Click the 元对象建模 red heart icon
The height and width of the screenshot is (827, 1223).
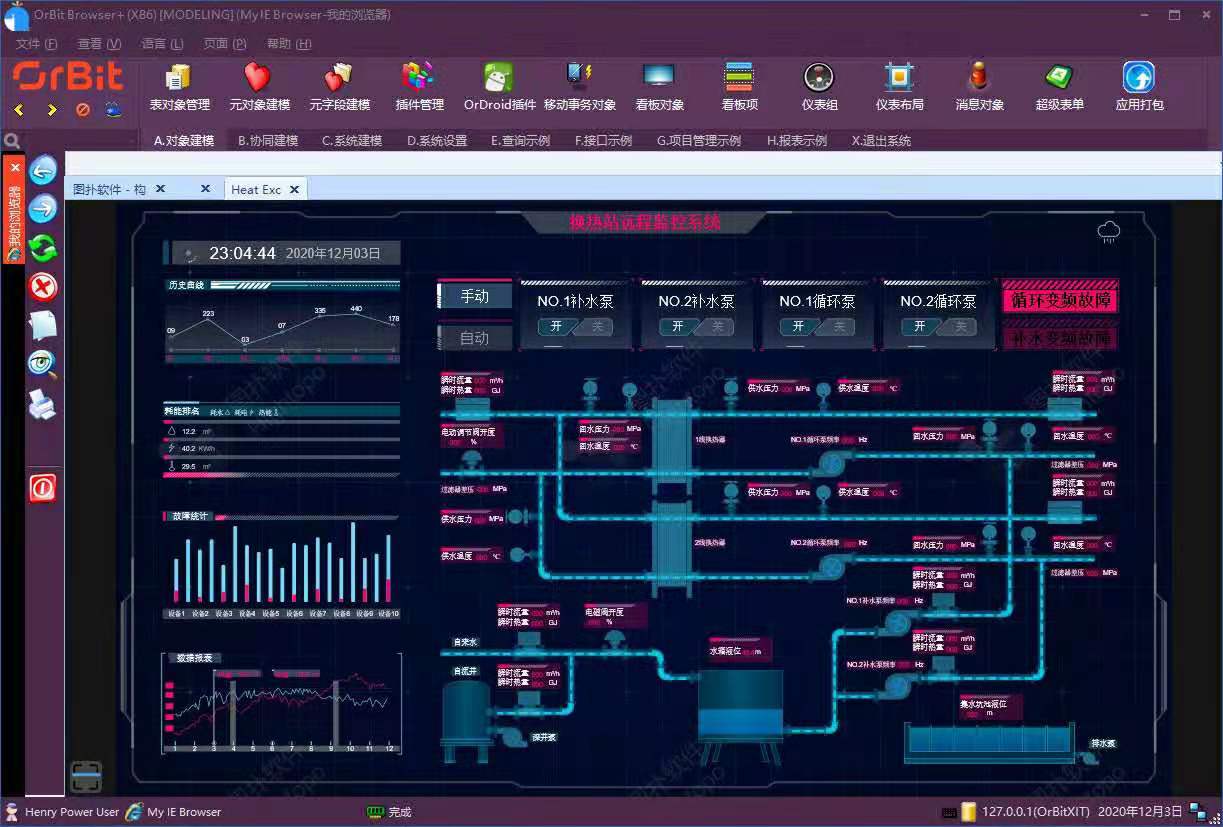pyautogui.click(x=259, y=86)
